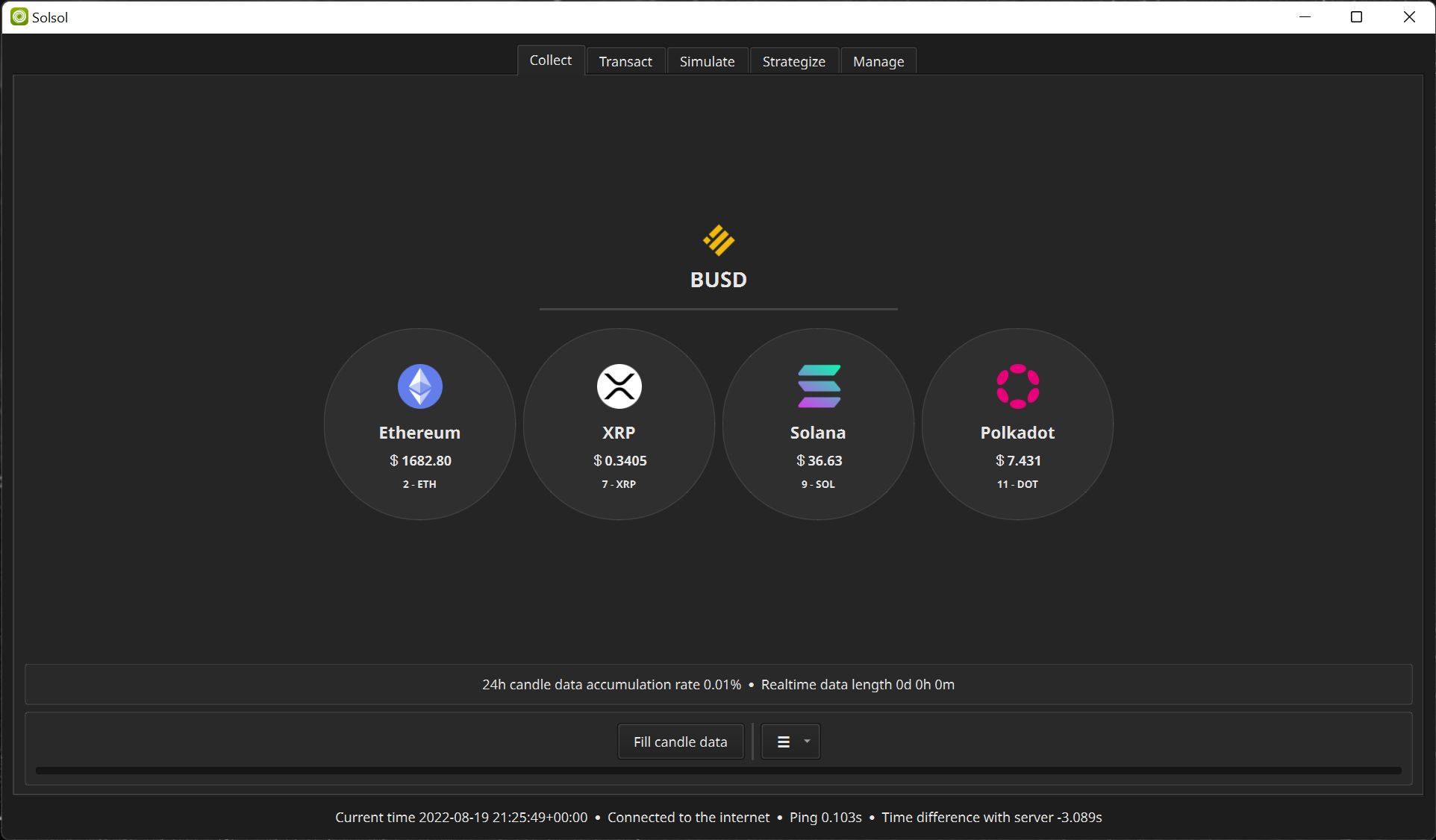Click the Ethereum name label
1436x840 pixels.
click(x=419, y=433)
